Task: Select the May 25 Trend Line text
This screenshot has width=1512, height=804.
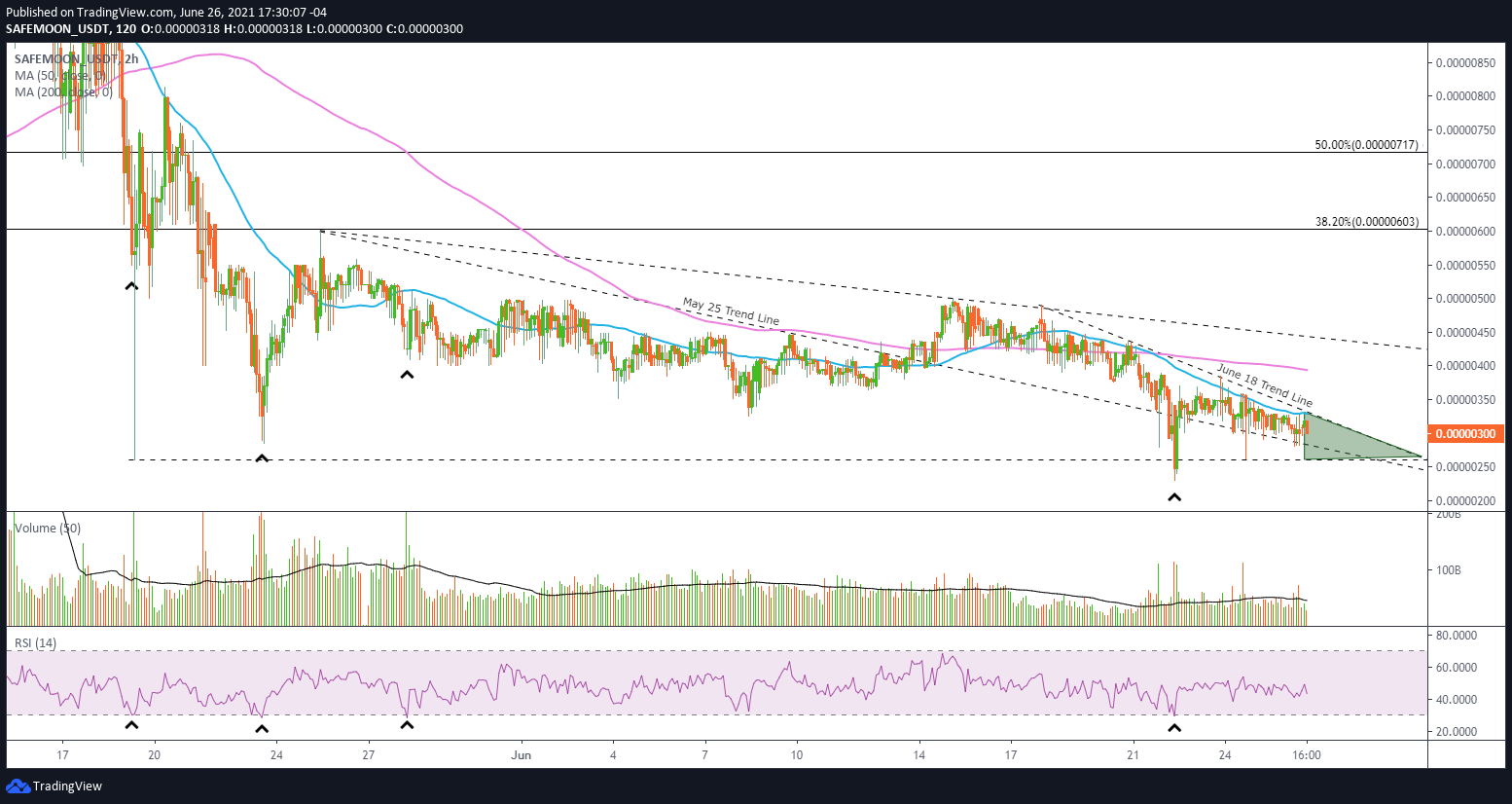Action: 731,311
